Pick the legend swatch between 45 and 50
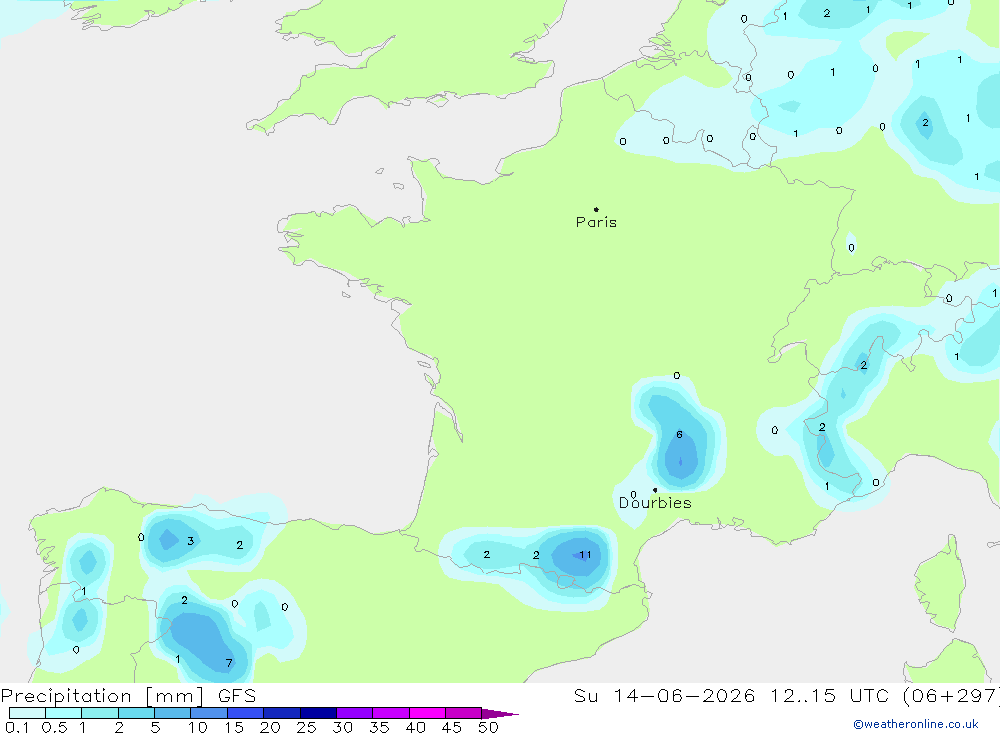 [x=464, y=713]
